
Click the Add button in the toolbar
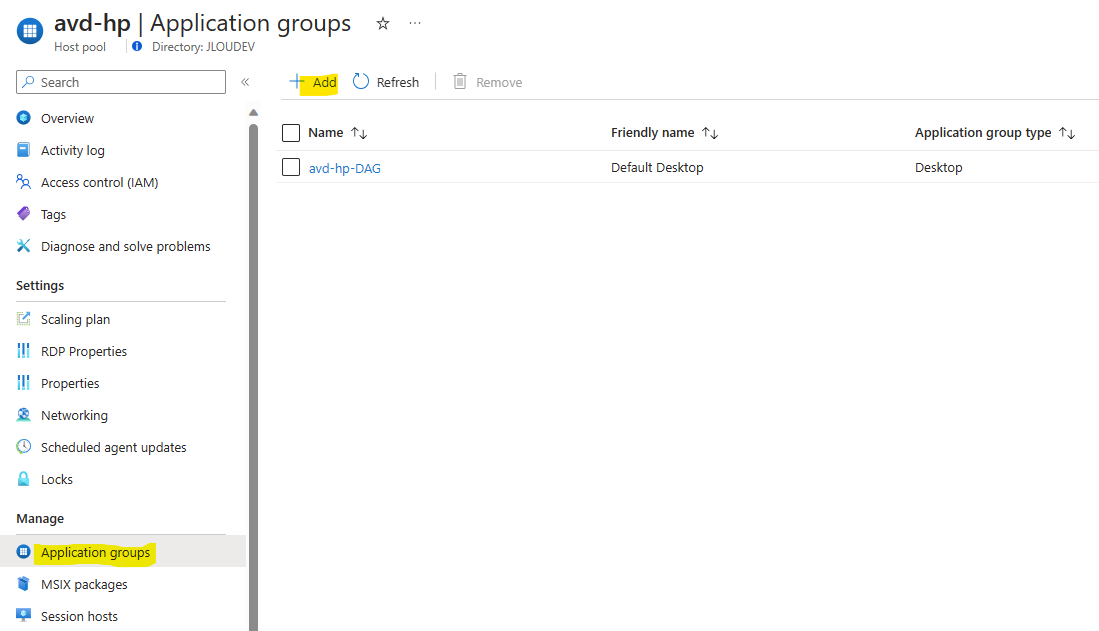(x=313, y=82)
